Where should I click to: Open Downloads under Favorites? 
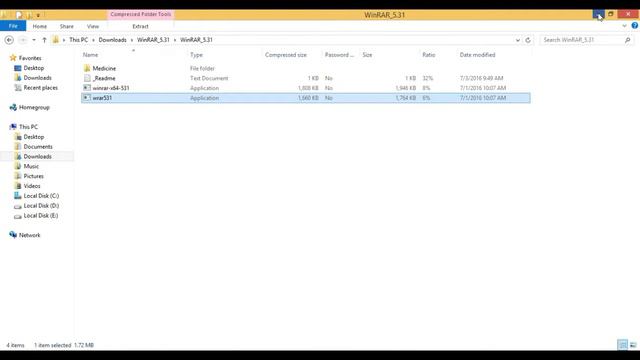[38, 78]
